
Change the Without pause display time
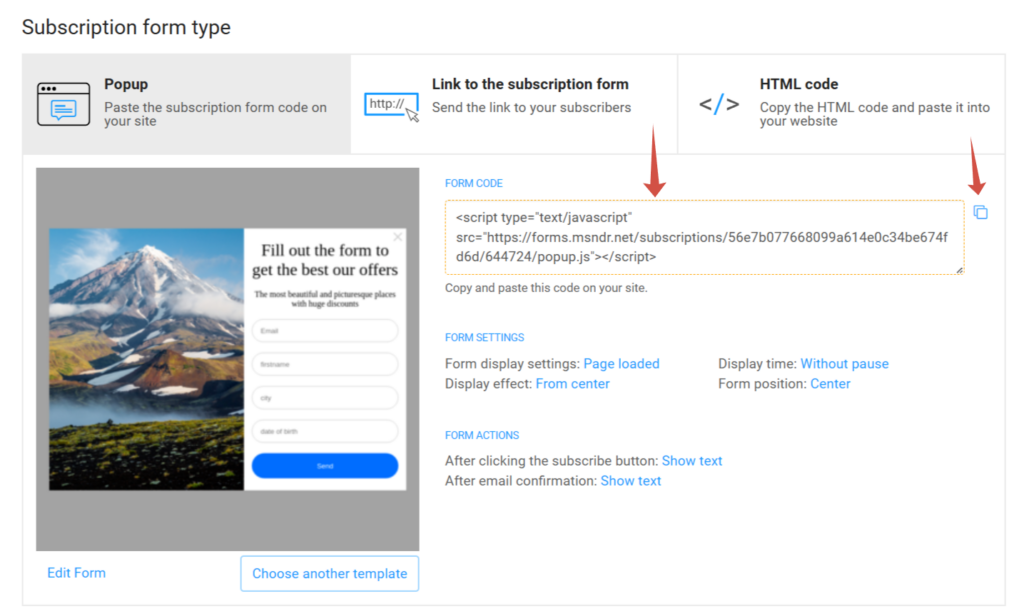click(844, 364)
